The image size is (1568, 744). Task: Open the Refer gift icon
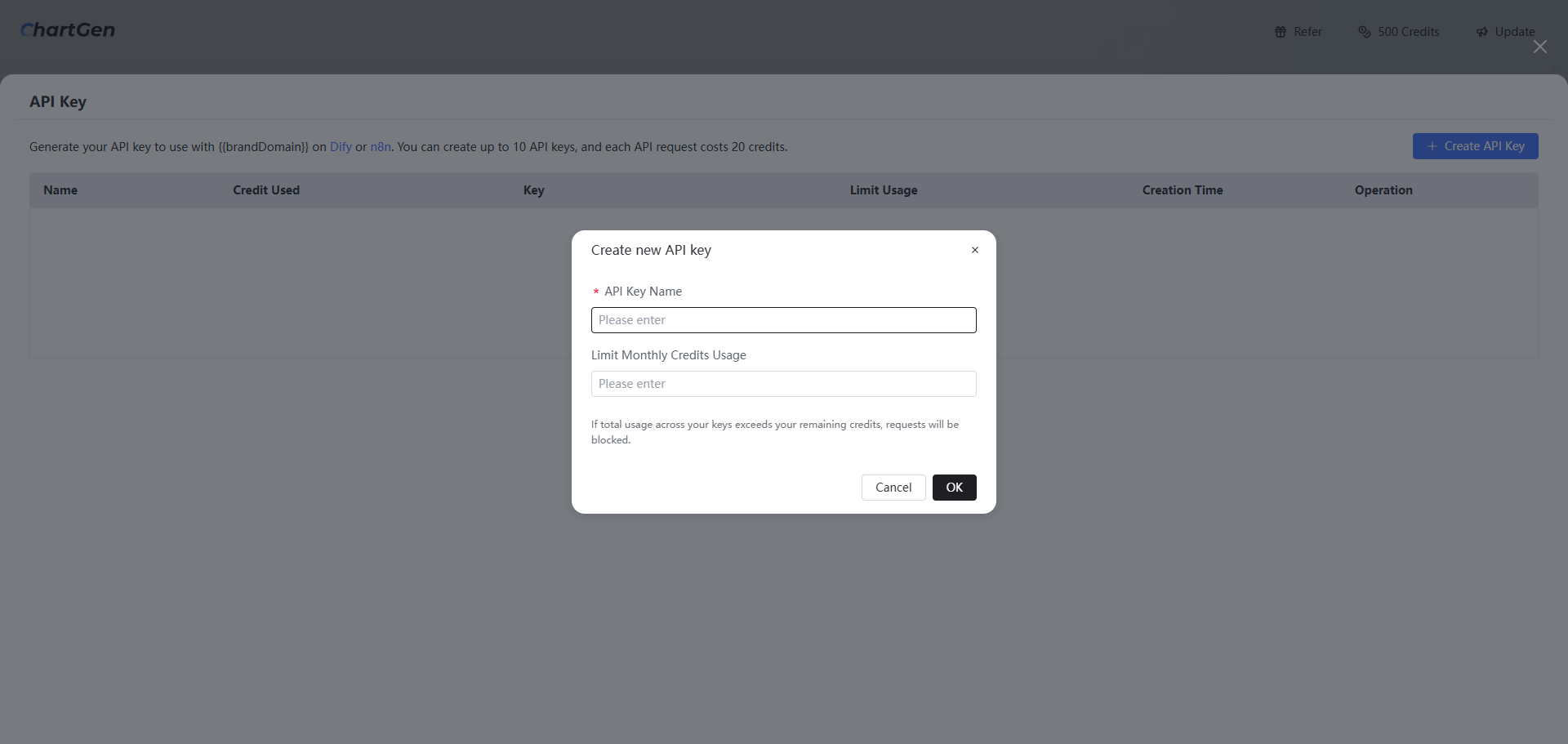(x=1281, y=32)
